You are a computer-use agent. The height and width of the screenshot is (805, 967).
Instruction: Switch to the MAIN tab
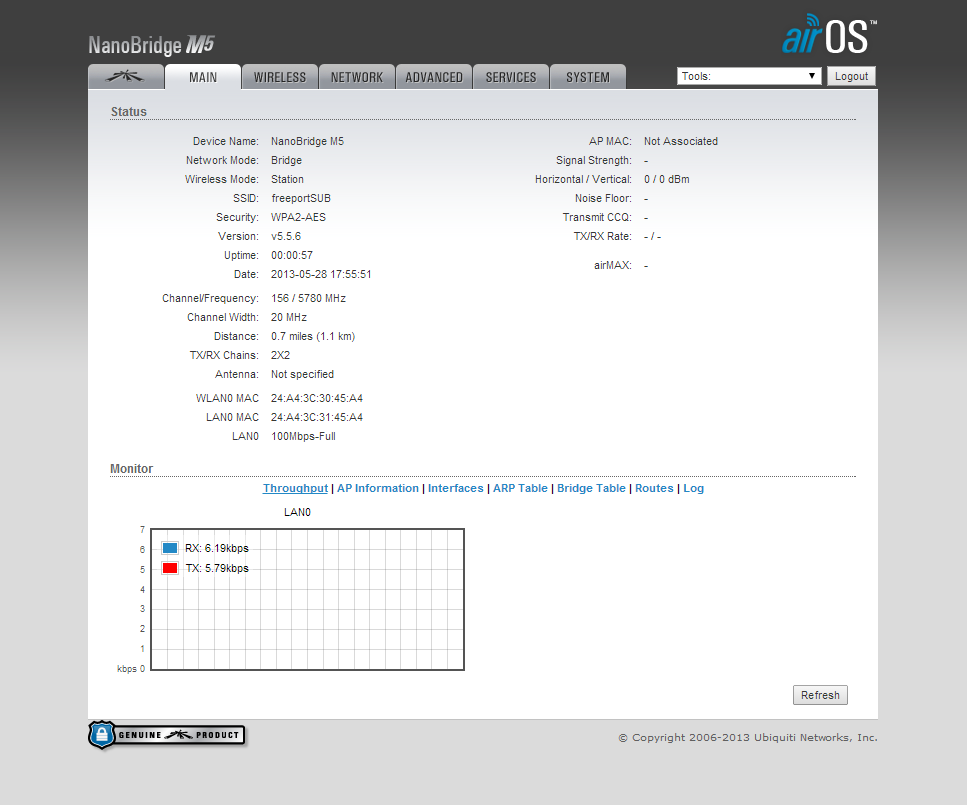[203, 76]
